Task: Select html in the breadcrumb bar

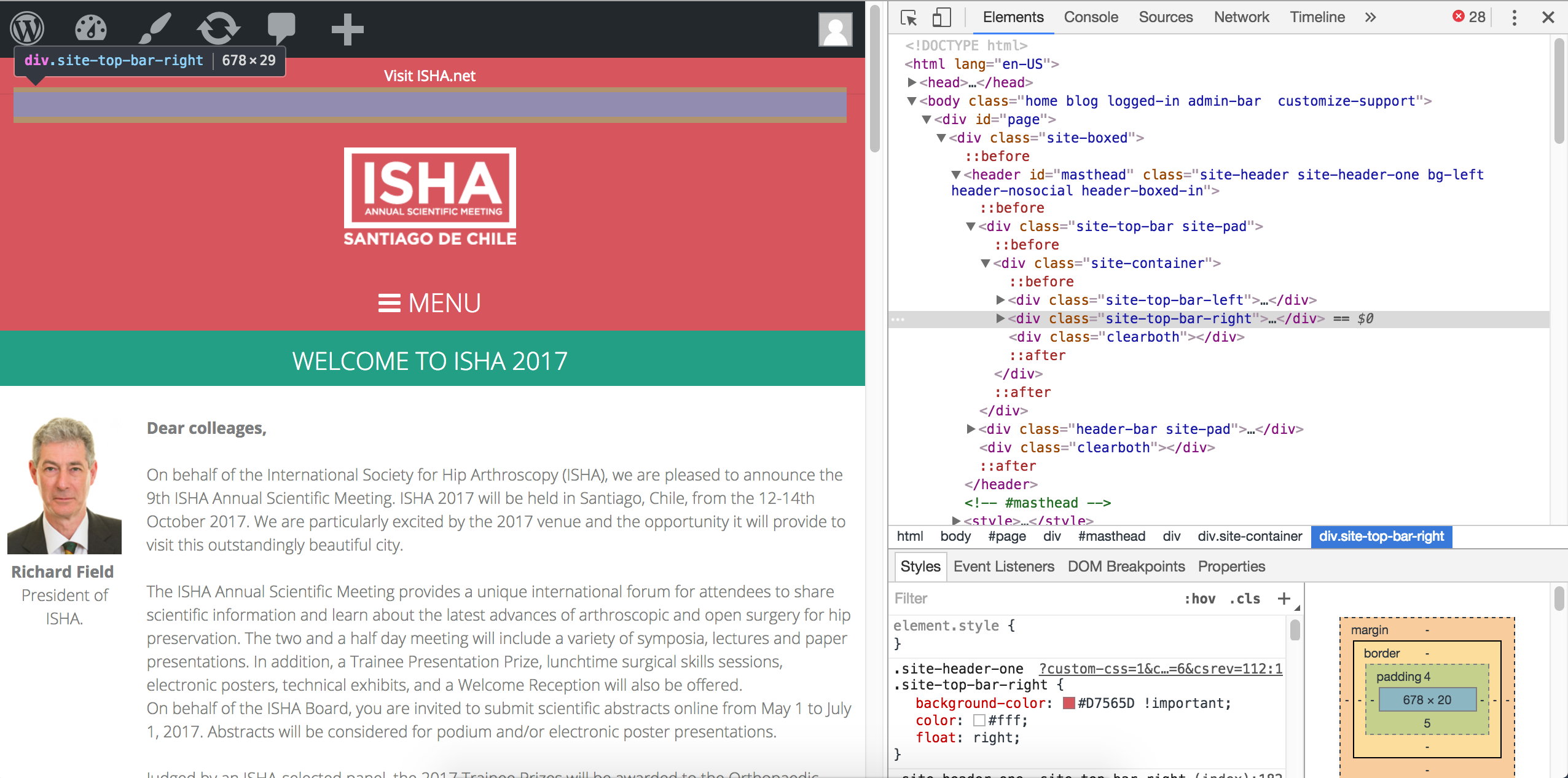Action: [x=909, y=536]
